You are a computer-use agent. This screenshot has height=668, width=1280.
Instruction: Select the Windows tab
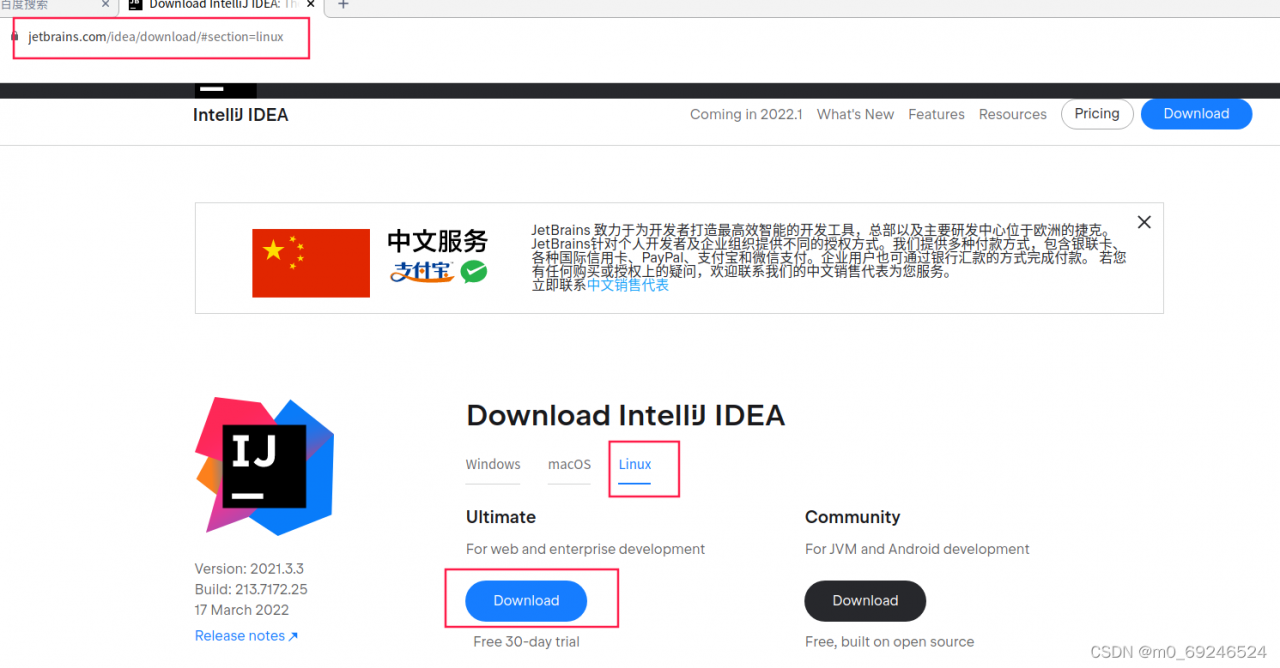pyautogui.click(x=493, y=464)
